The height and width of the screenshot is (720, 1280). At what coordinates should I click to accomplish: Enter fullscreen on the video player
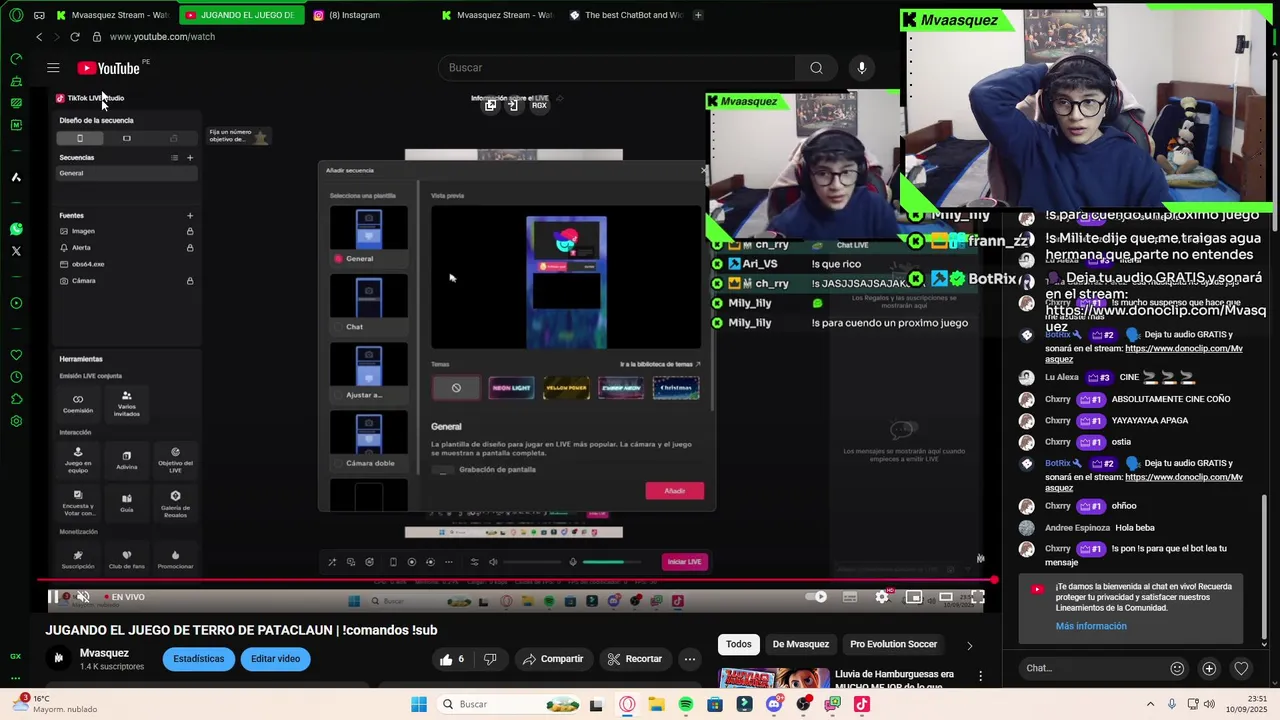tap(977, 597)
